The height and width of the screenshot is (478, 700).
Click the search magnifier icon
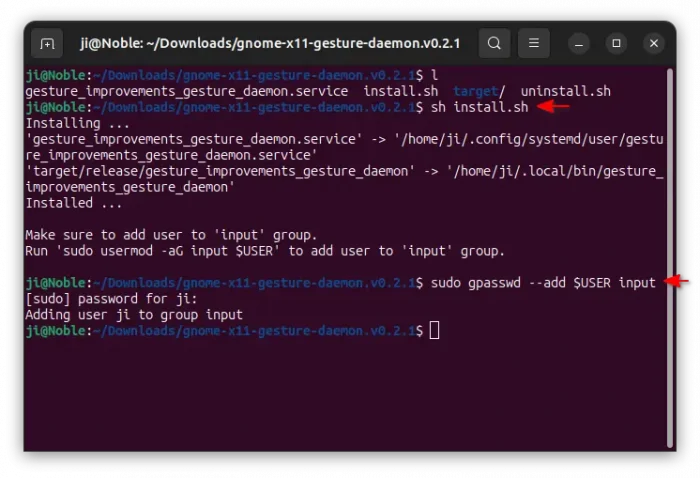(x=494, y=44)
